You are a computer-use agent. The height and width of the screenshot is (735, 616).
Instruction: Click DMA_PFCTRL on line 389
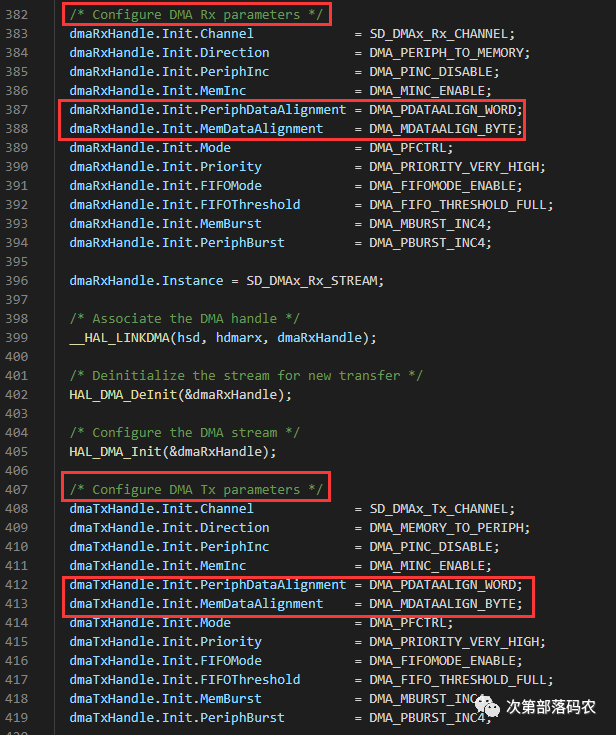[408, 148]
